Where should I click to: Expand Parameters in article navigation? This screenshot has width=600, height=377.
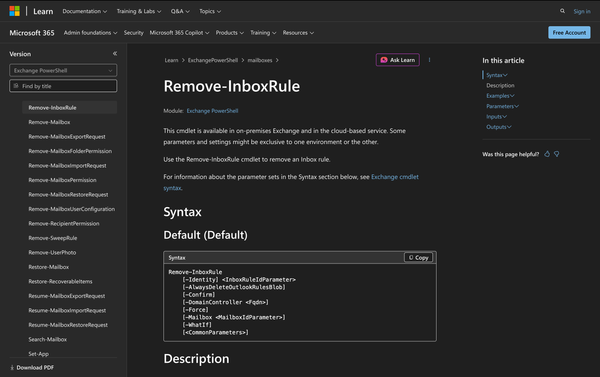pyautogui.click(x=502, y=106)
